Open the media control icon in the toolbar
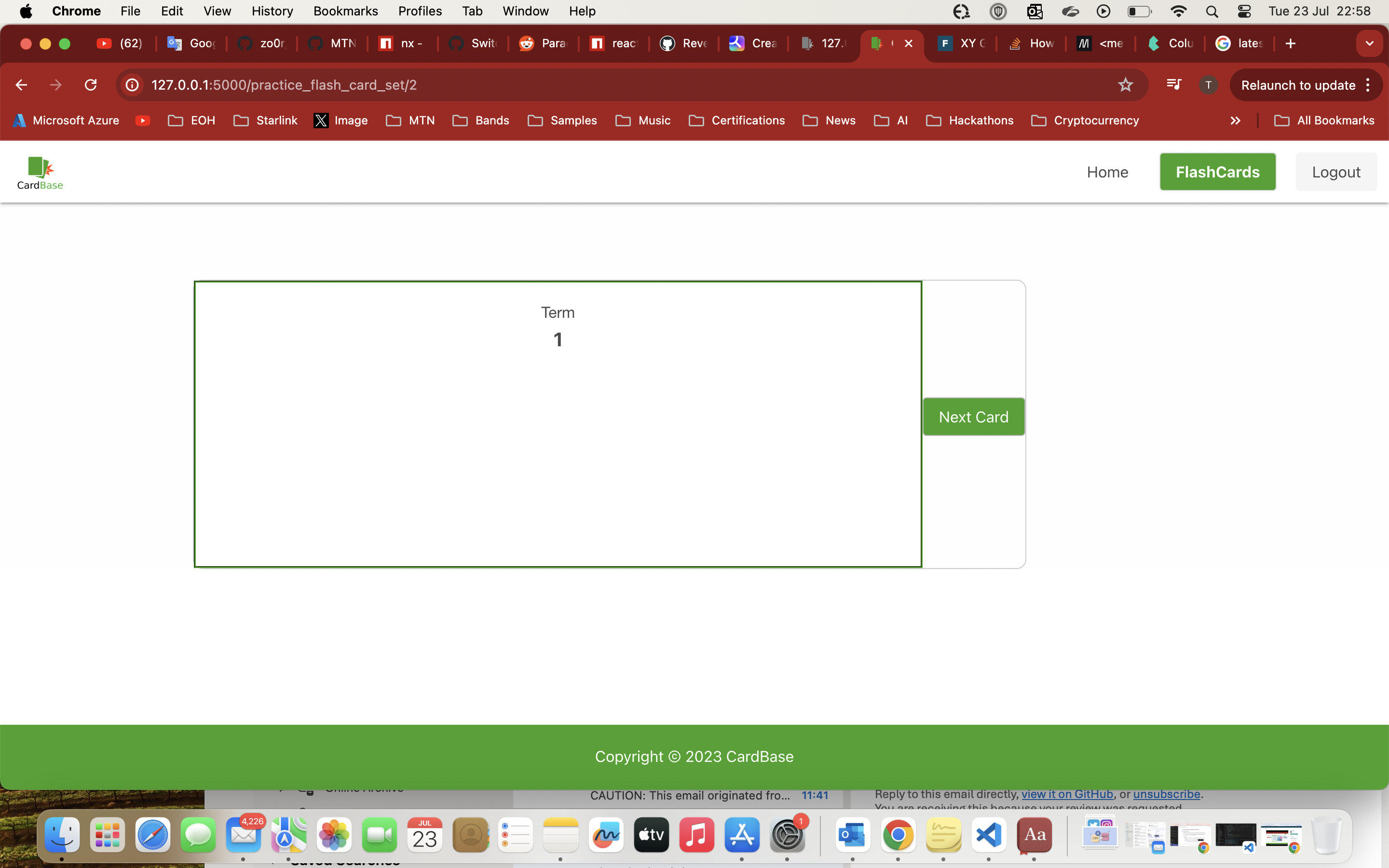Image resolution: width=1389 pixels, height=868 pixels. coord(1173,85)
